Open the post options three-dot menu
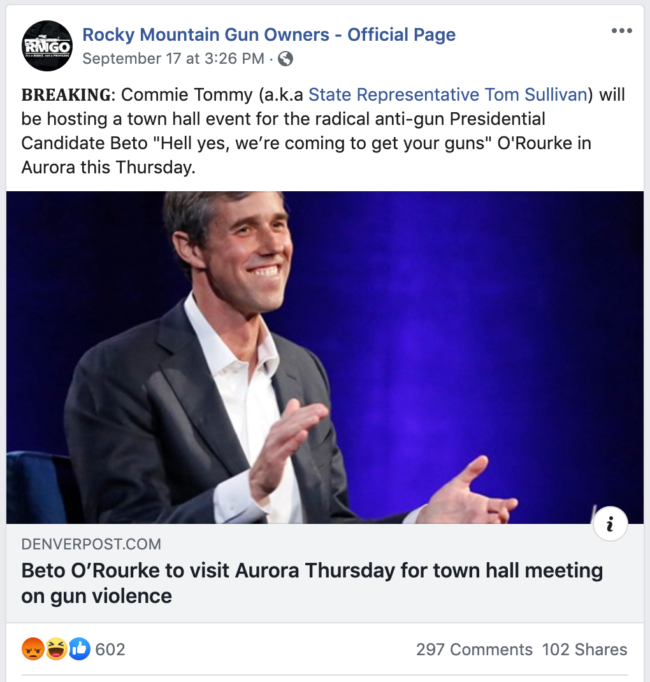 click(622, 31)
